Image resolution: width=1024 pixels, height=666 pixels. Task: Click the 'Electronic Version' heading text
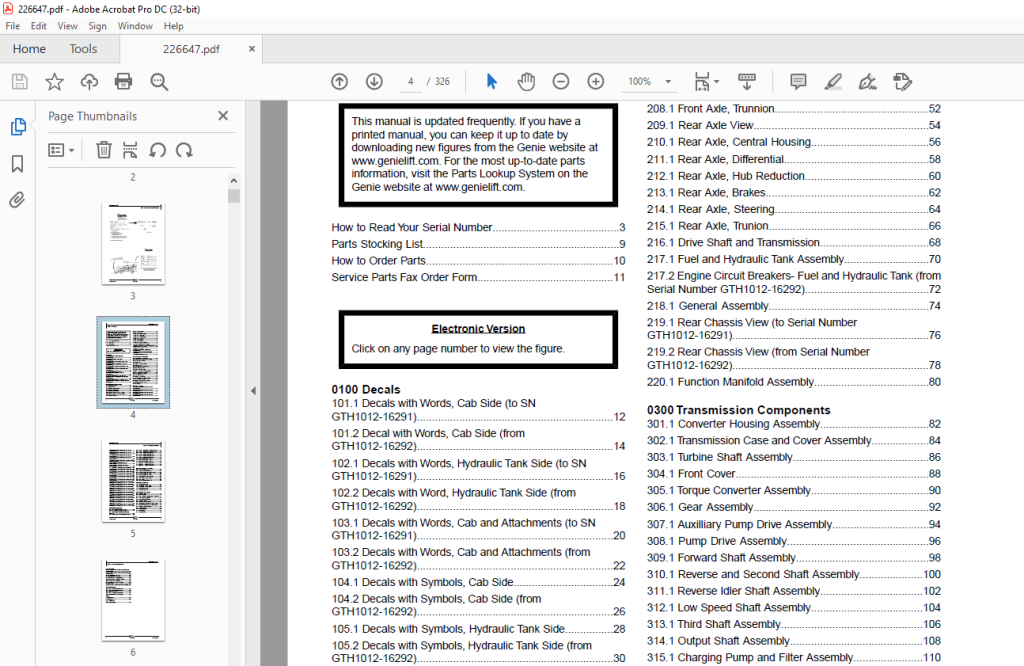click(478, 329)
